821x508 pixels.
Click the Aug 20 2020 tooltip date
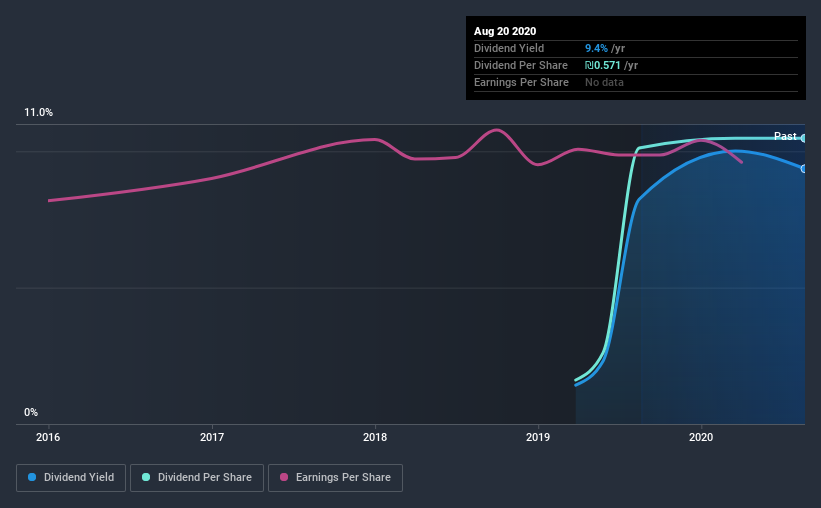point(505,31)
